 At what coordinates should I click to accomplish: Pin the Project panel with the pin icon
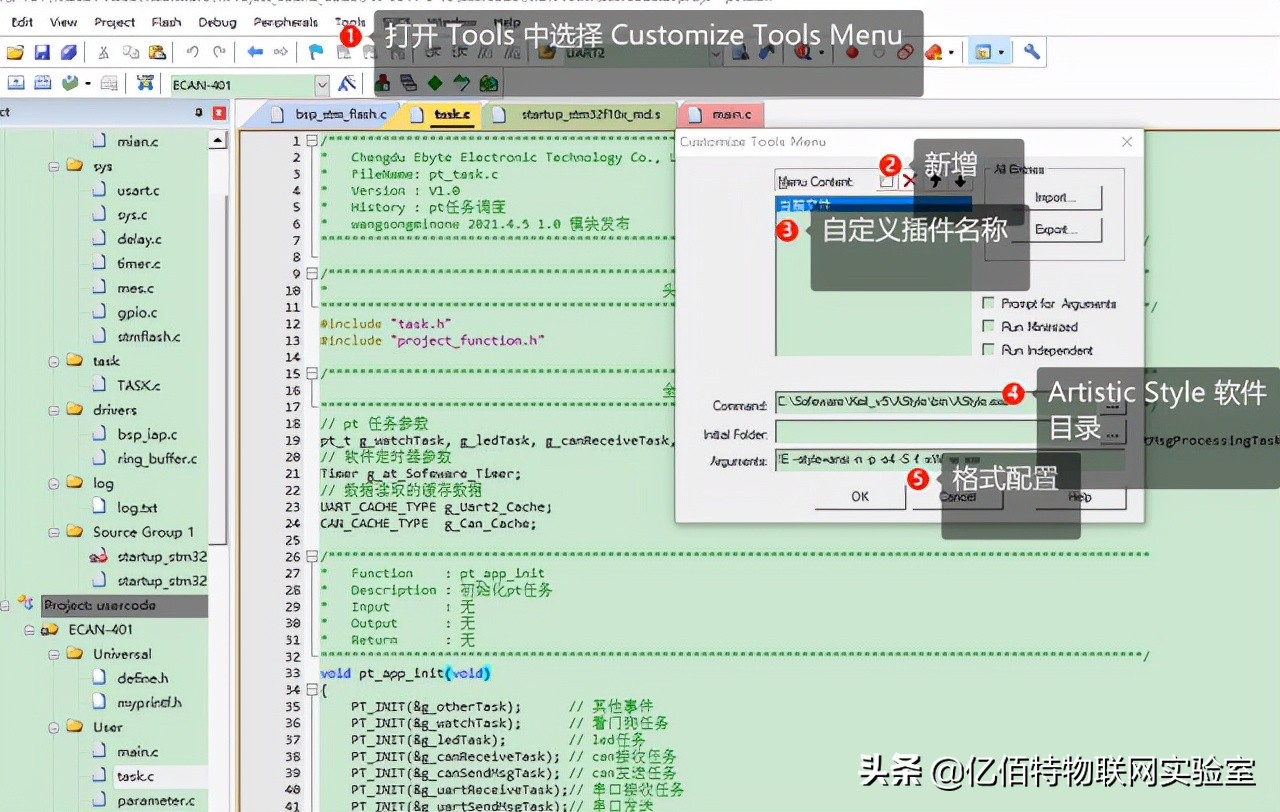(x=198, y=113)
